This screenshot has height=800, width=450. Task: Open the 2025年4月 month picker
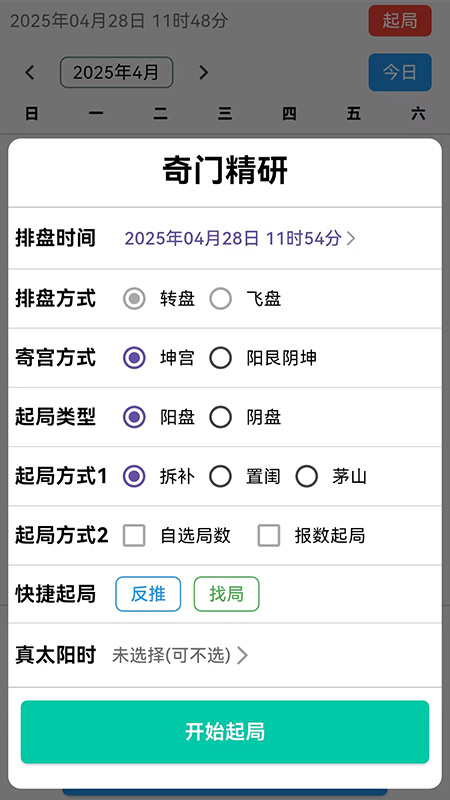[116, 72]
